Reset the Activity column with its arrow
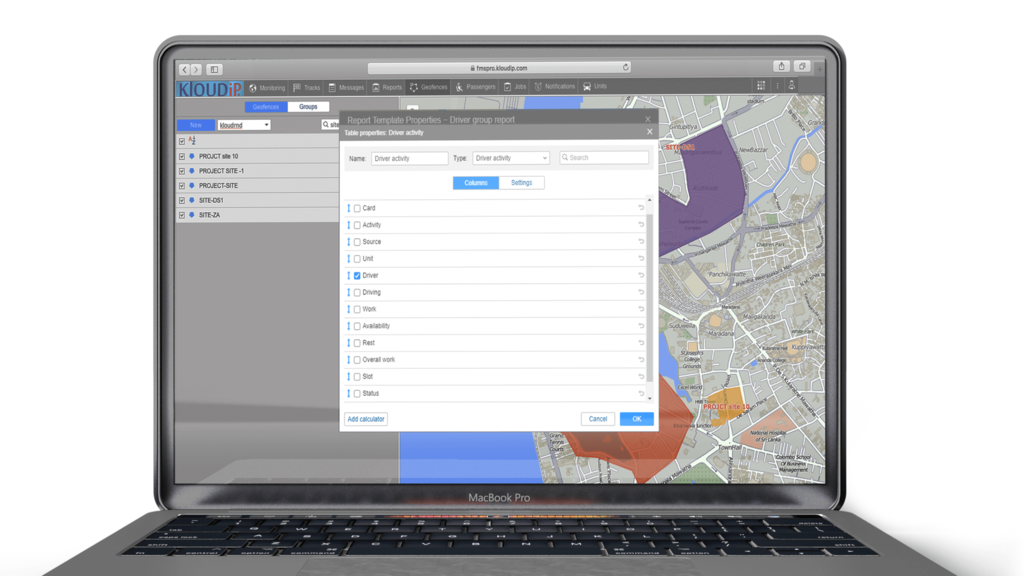 click(641, 225)
